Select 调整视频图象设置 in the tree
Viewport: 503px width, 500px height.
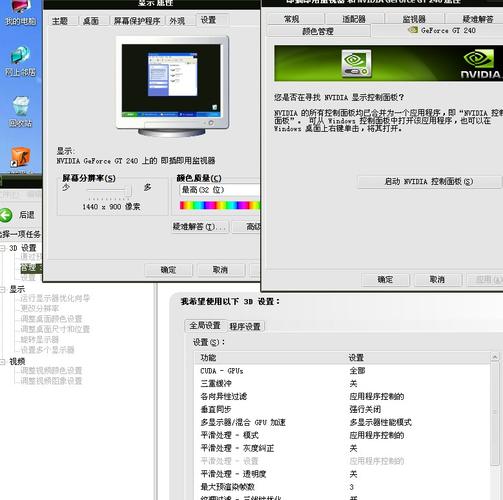pos(51,381)
